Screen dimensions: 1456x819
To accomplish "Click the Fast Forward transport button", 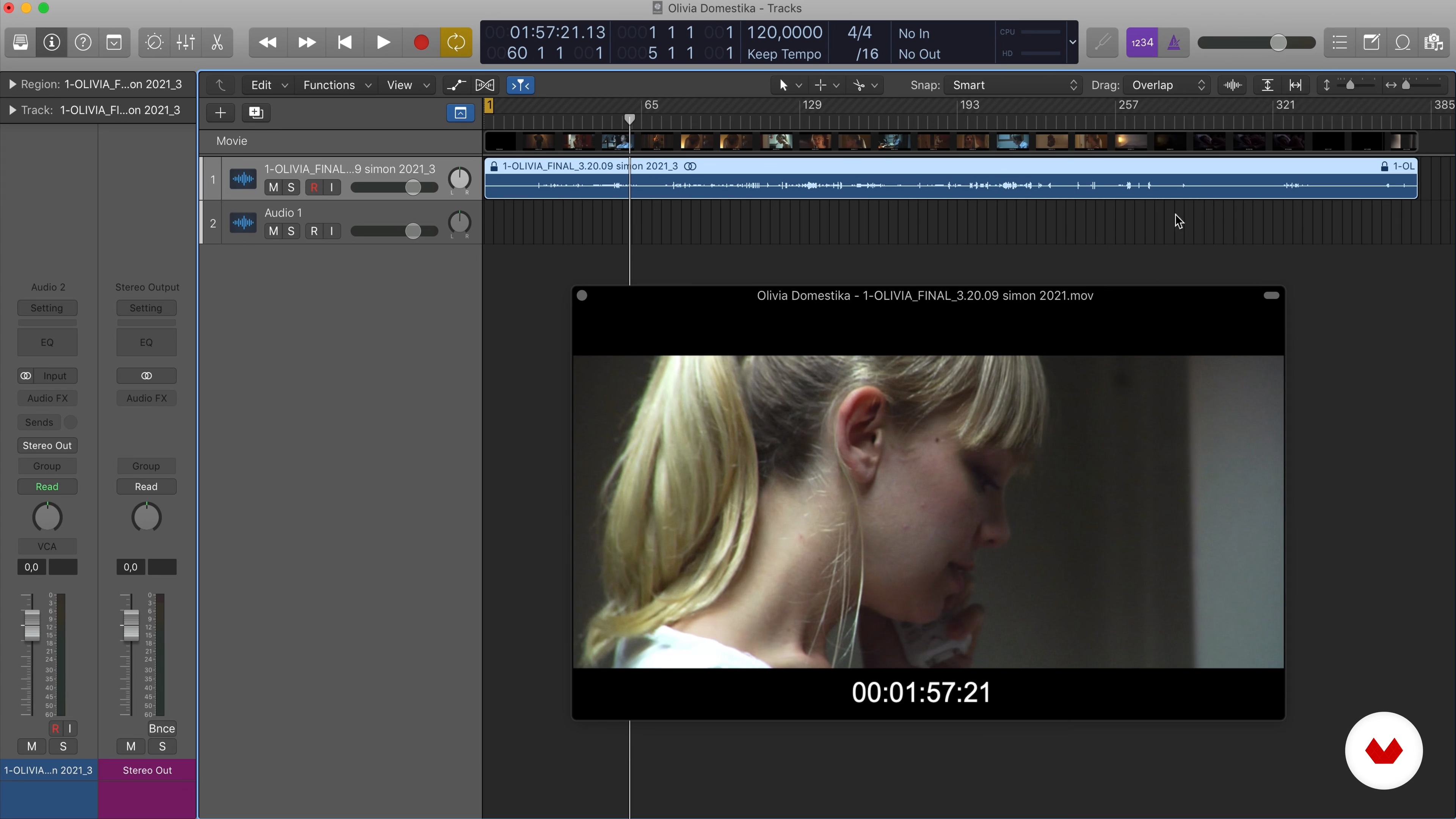I will (306, 42).
